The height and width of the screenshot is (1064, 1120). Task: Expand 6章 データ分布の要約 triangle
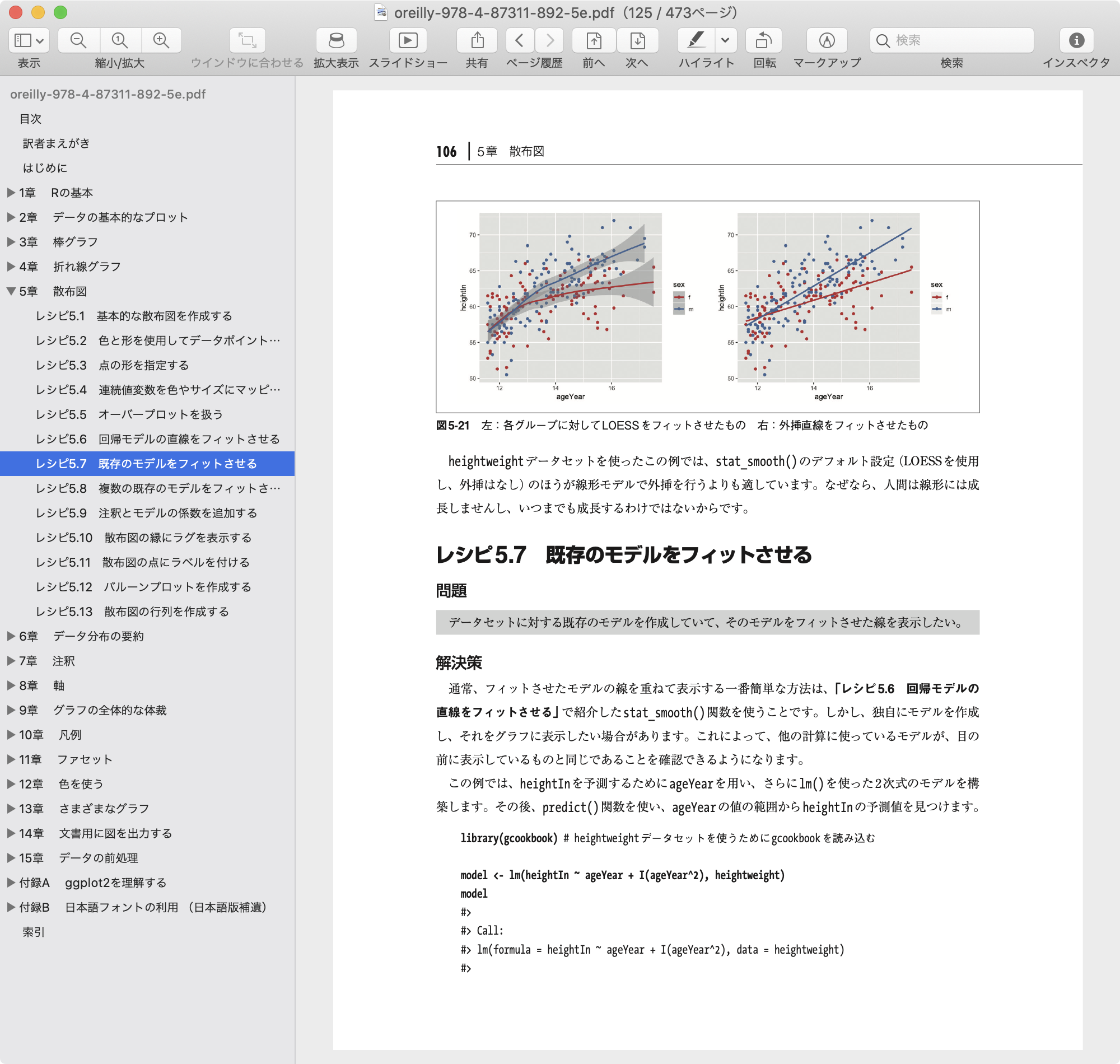[x=11, y=636]
